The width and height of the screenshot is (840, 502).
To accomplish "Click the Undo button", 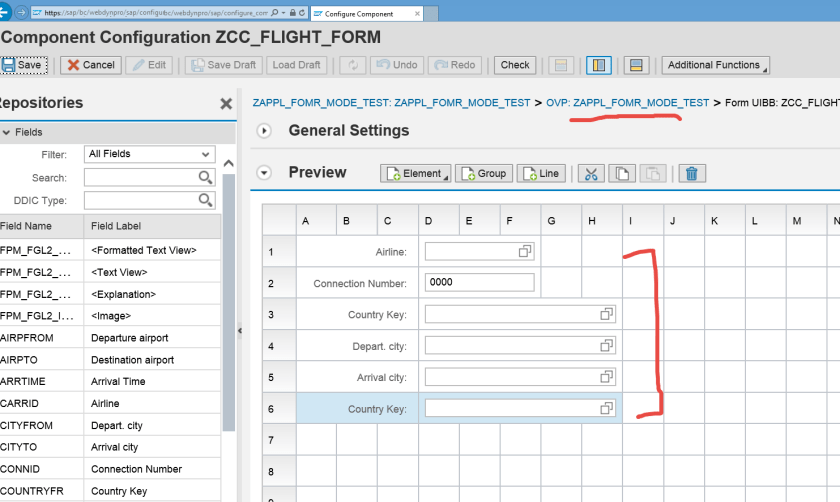I will (397, 65).
